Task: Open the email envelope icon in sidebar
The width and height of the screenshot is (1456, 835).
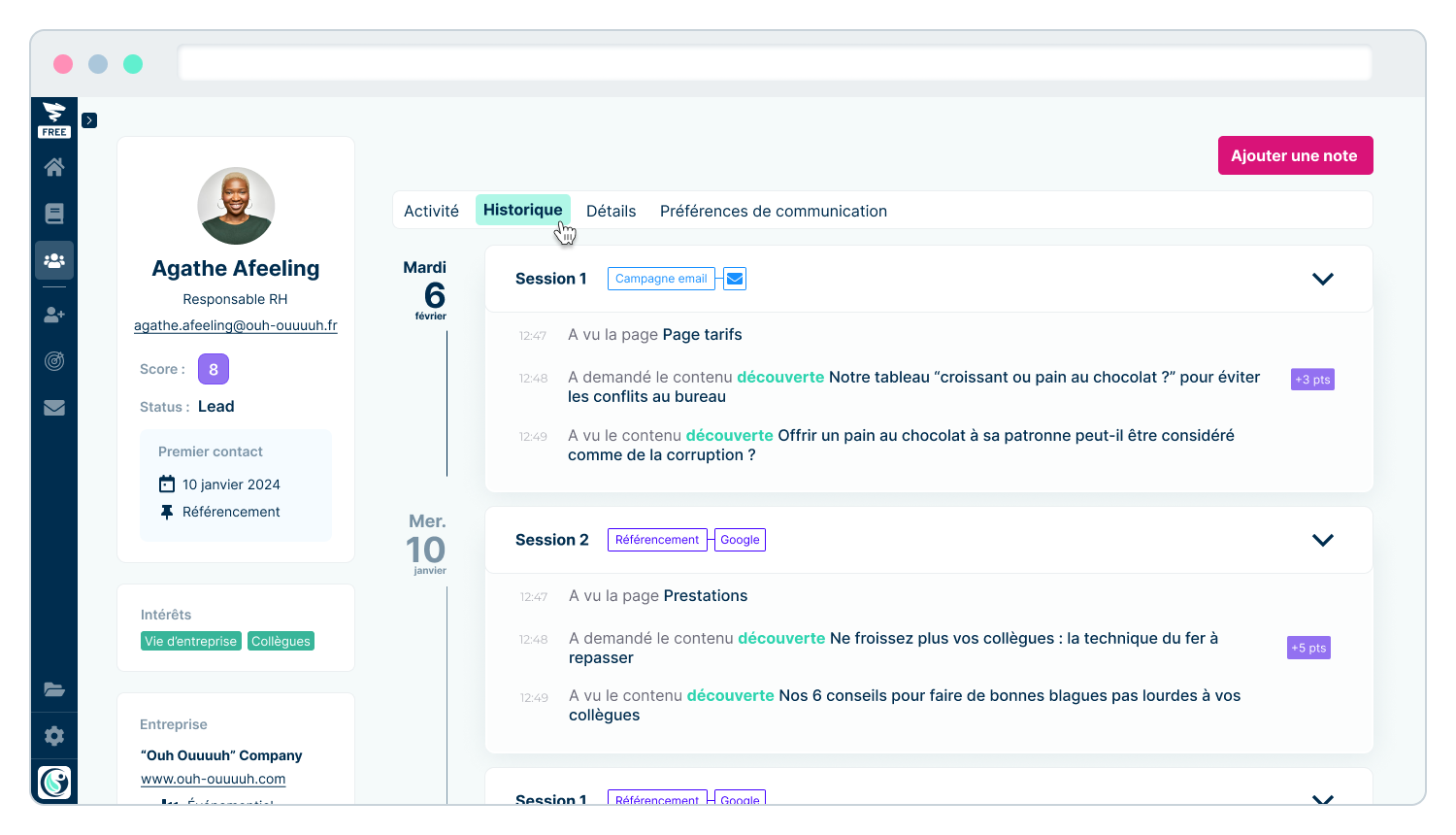Action: (54, 408)
